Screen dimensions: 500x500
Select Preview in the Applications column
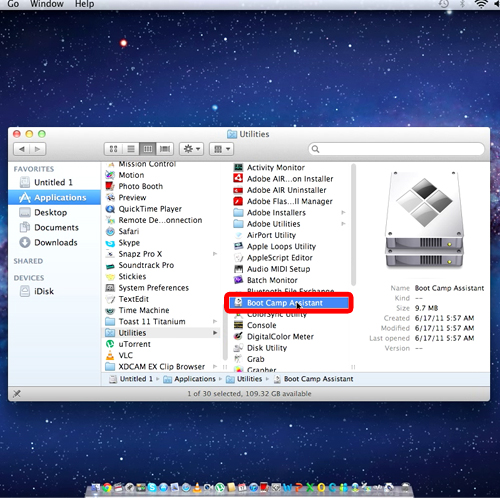(x=126, y=198)
